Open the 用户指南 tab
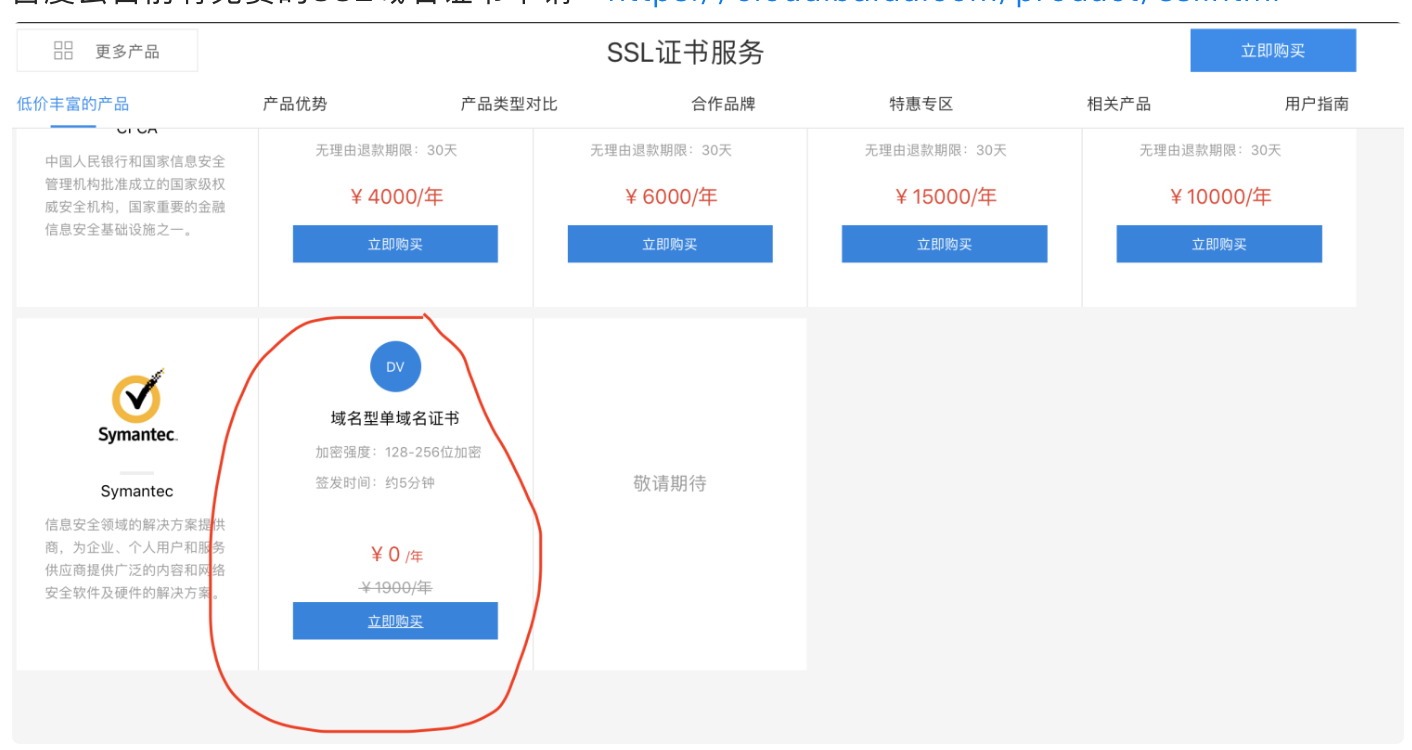 [x=1316, y=104]
